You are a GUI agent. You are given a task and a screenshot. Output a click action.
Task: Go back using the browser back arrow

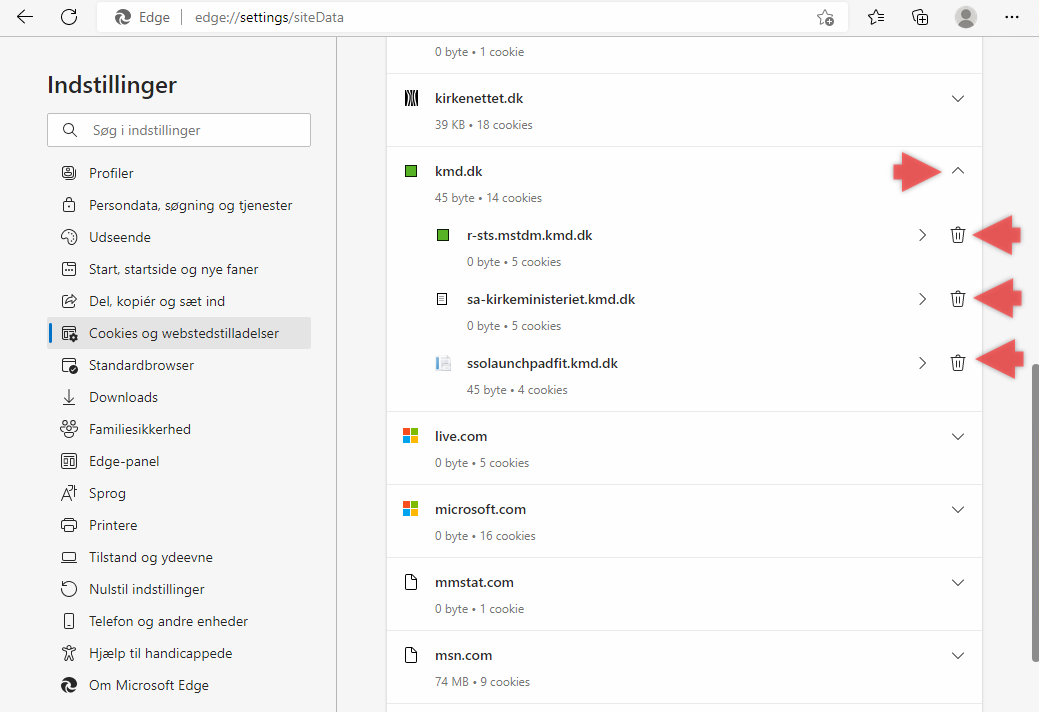[x=25, y=17]
